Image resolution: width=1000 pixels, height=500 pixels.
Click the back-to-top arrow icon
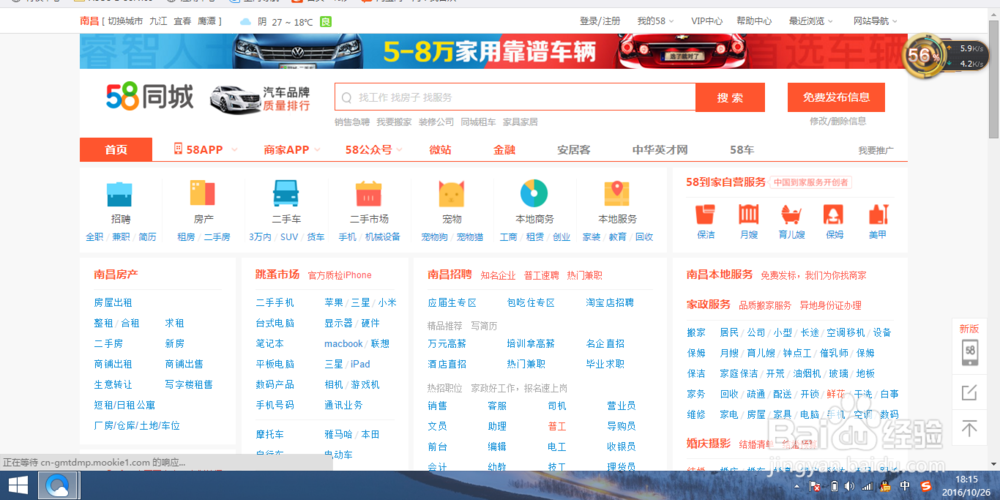coord(969,428)
